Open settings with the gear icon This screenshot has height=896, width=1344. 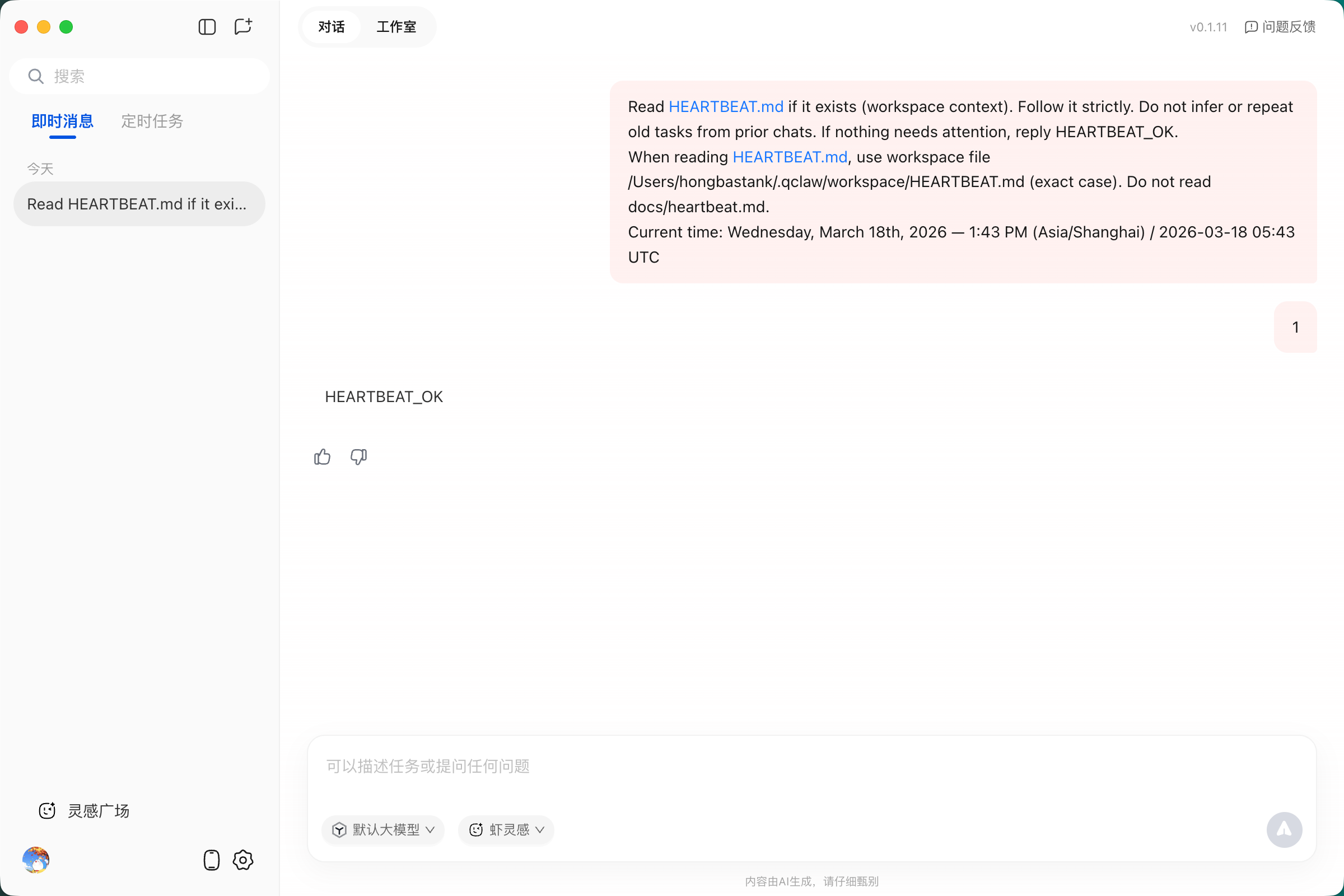[x=243, y=860]
